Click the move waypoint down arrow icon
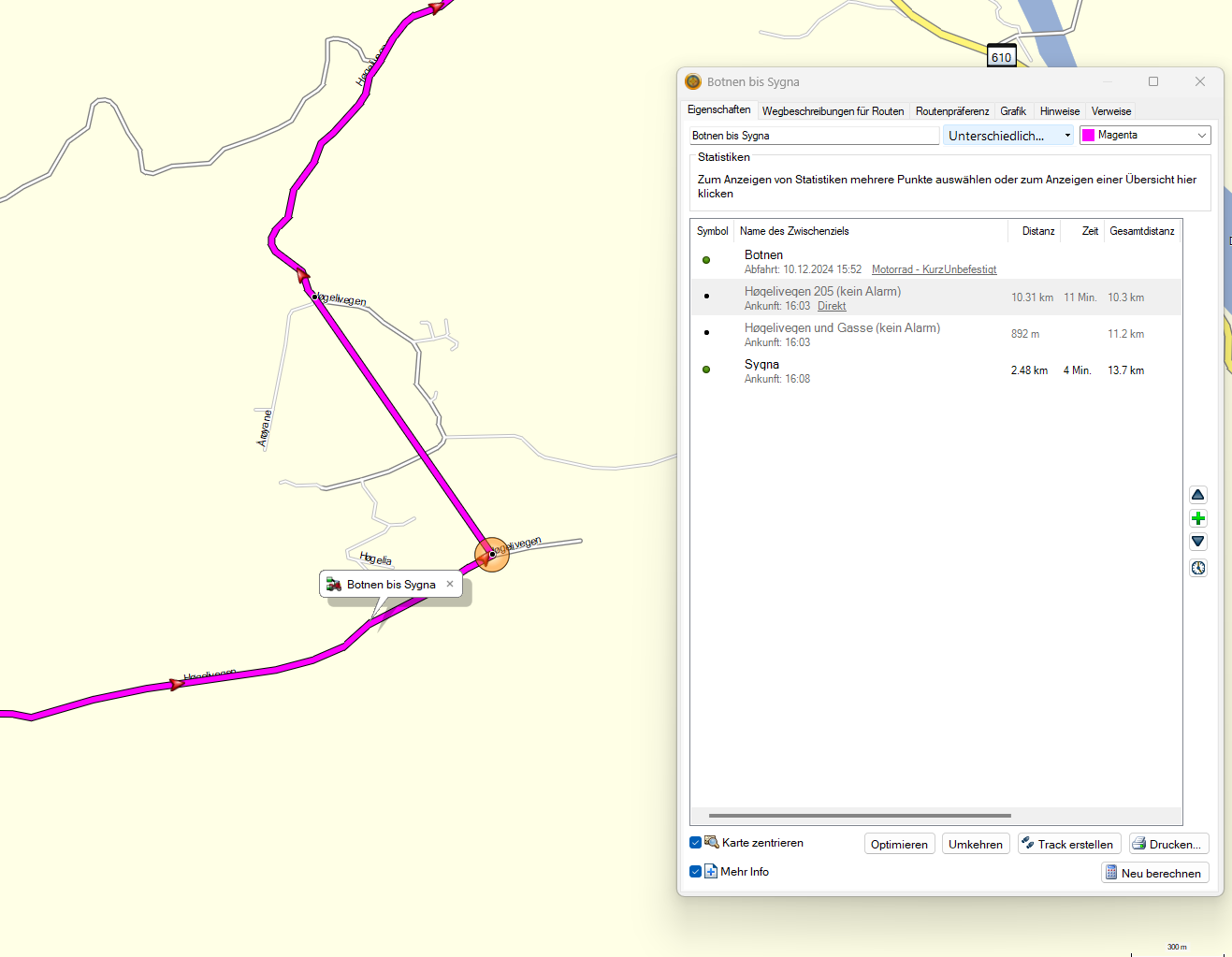1232x957 pixels. (x=1197, y=542)
